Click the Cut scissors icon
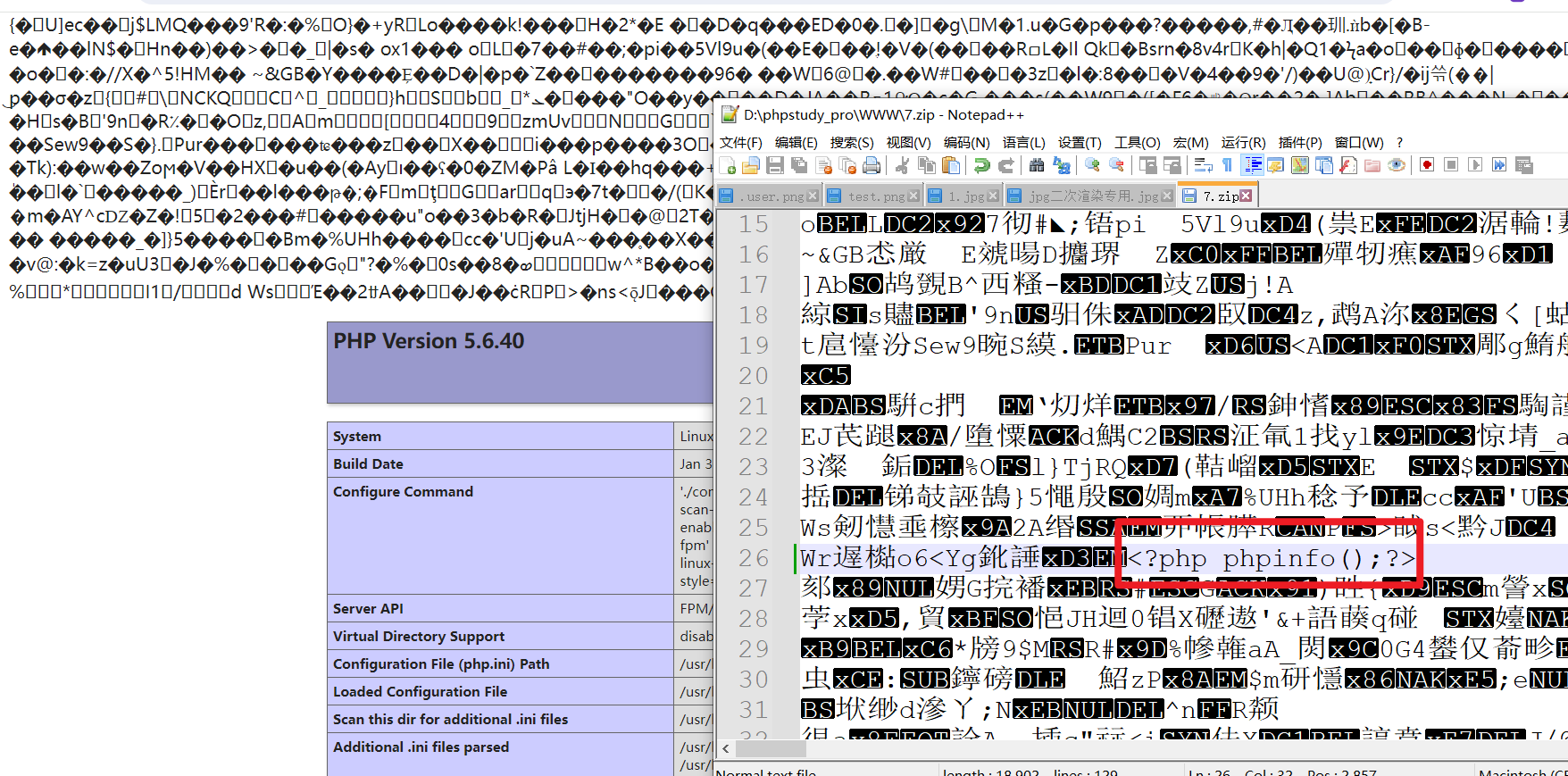The width and height of the screenshot is (1568, 776). click(x=903, y=165)
